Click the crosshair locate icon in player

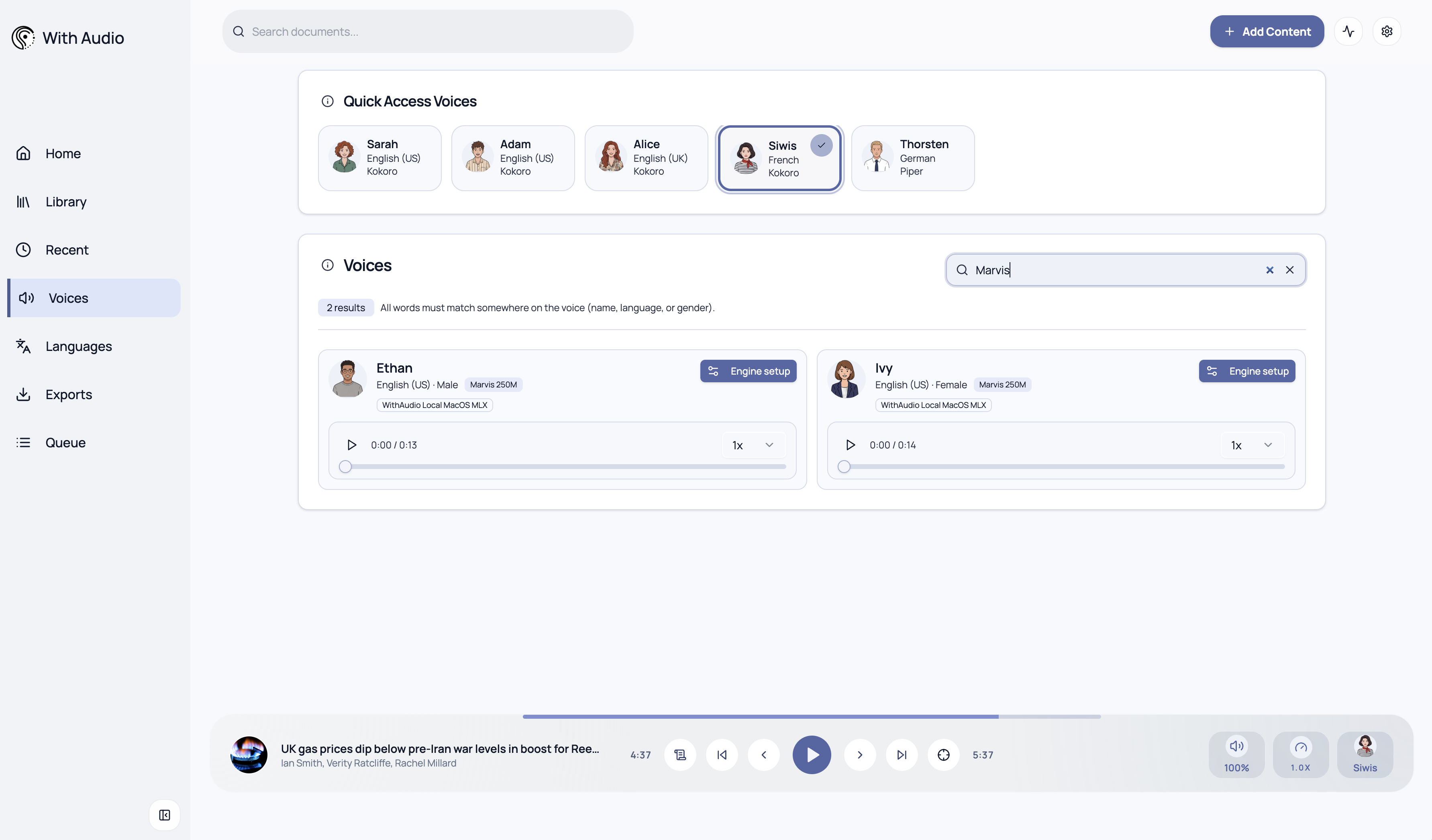click(x=943, y=755)
